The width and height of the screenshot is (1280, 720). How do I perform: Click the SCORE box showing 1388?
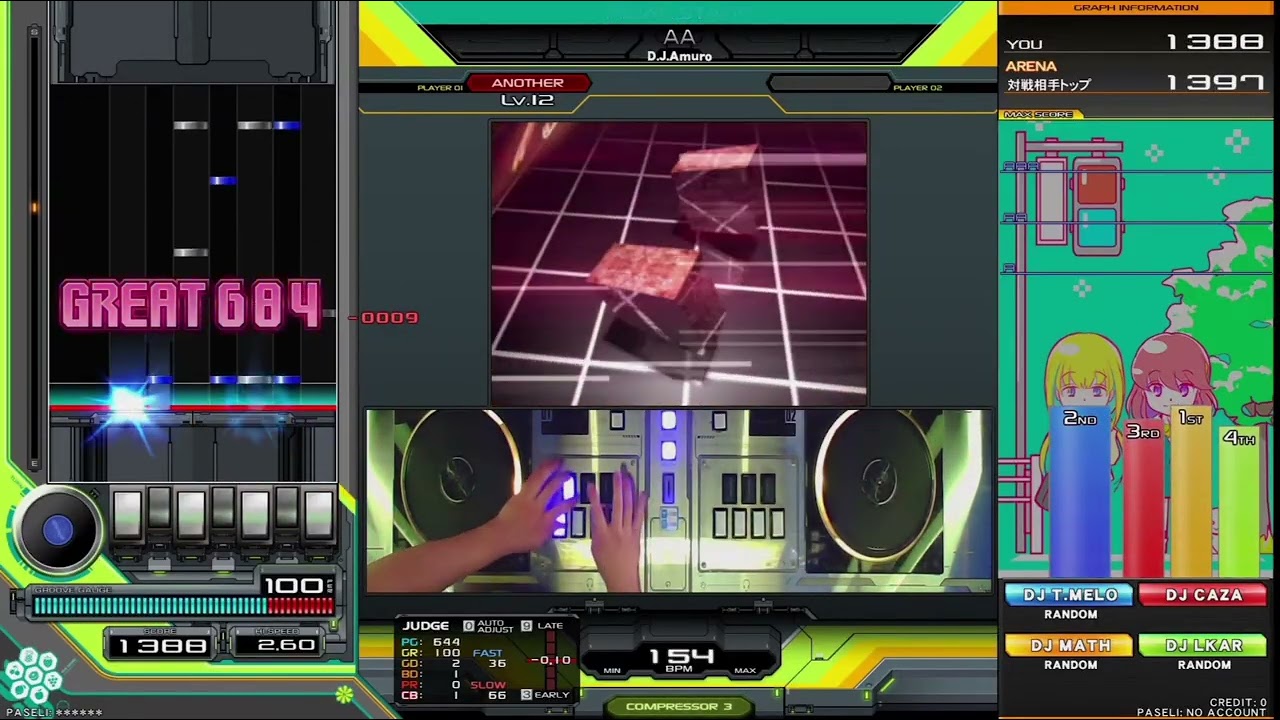point(162,644)
